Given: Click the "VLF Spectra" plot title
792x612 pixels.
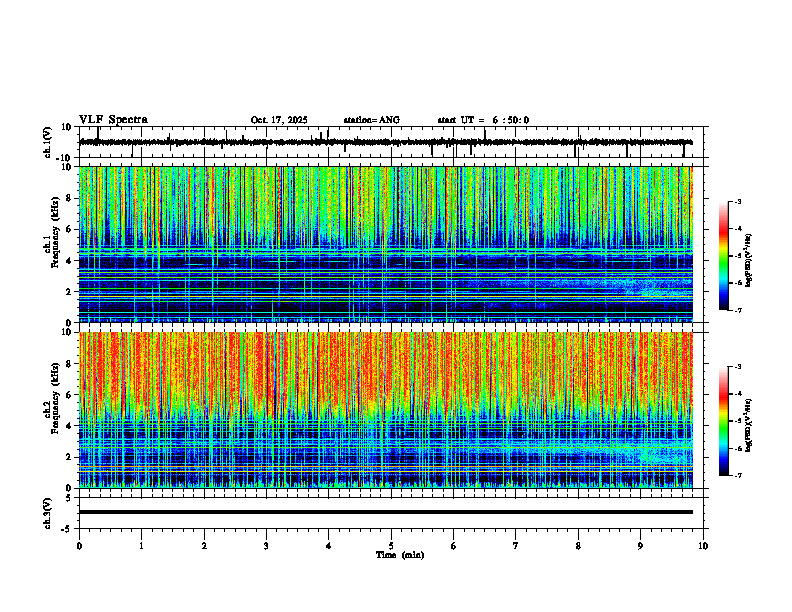Looking at the screenshot, I should pyautogui.click(x=113, y=120).
